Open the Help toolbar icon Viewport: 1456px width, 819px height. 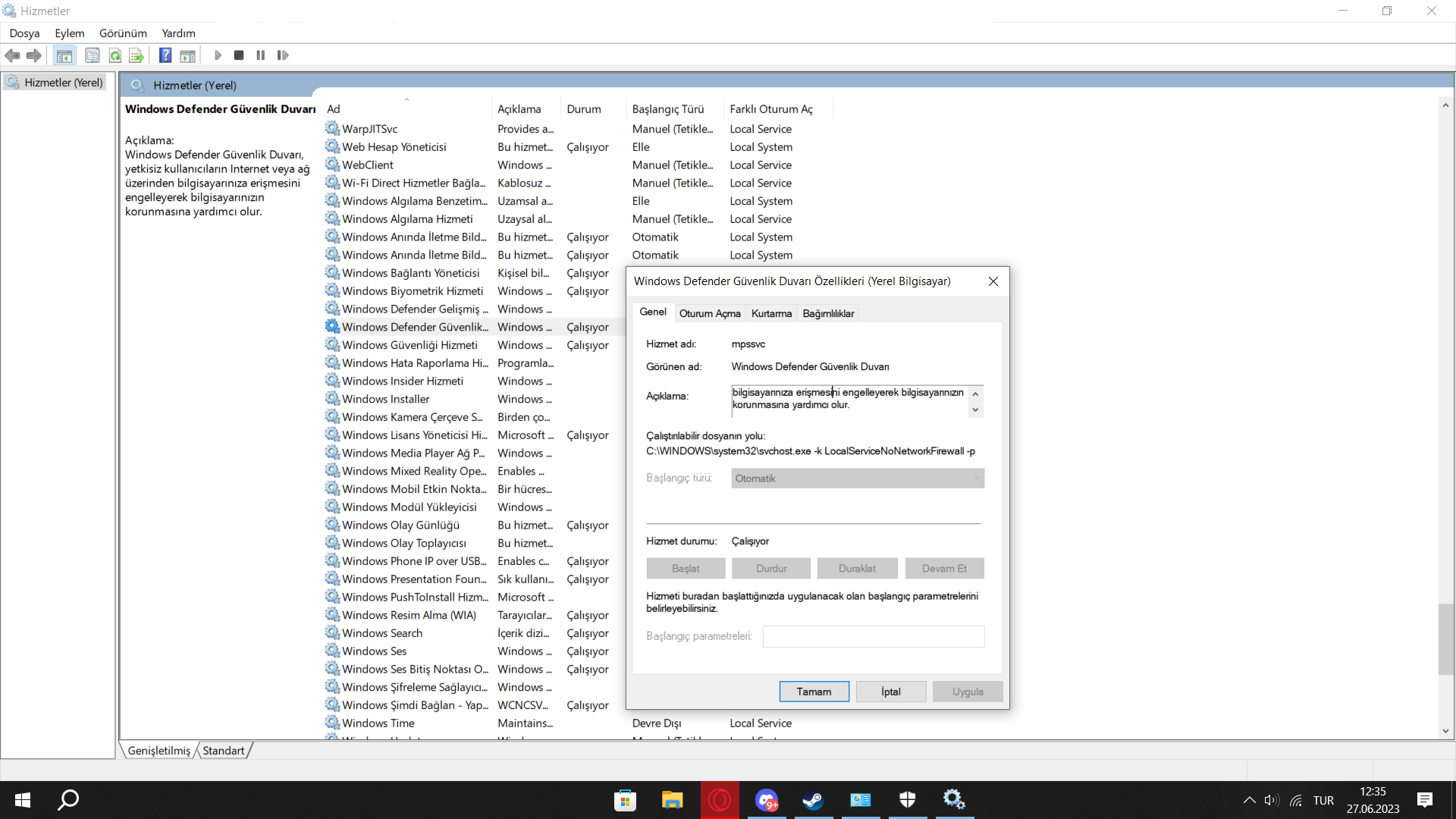click(x=165, y=55)
